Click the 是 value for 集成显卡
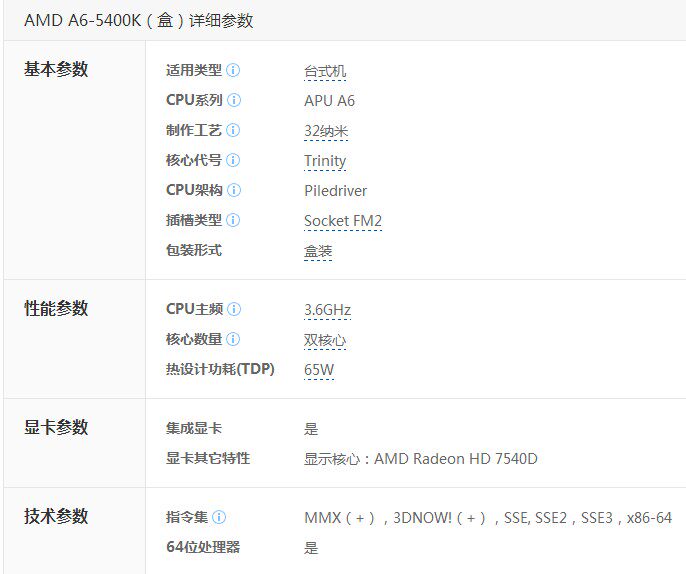Viewport: 686px width, 574px height. coord(311,429)
